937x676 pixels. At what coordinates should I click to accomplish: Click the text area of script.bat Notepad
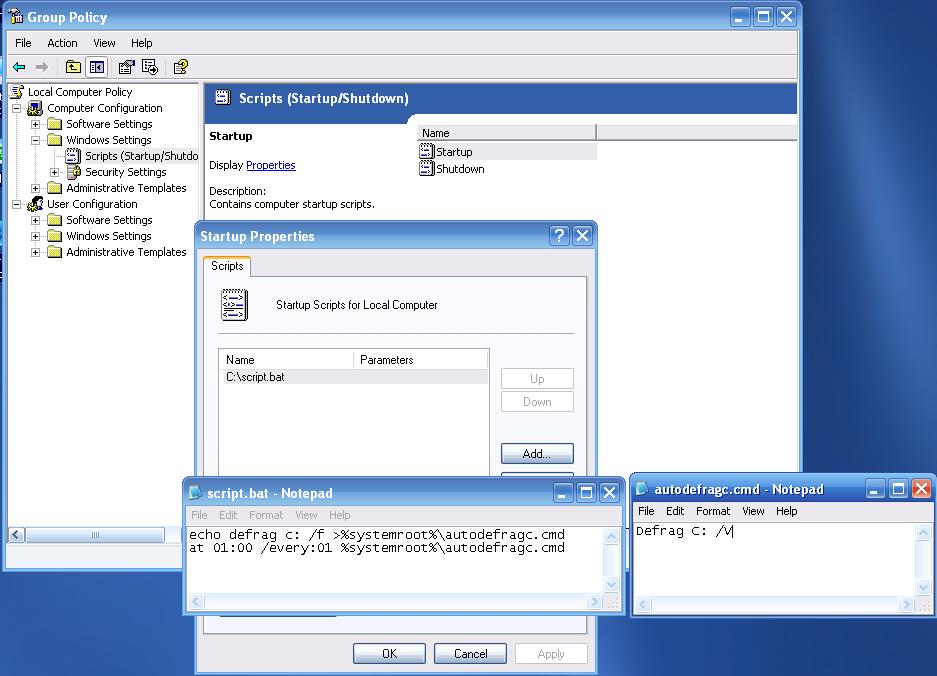(x=396, y=559)
